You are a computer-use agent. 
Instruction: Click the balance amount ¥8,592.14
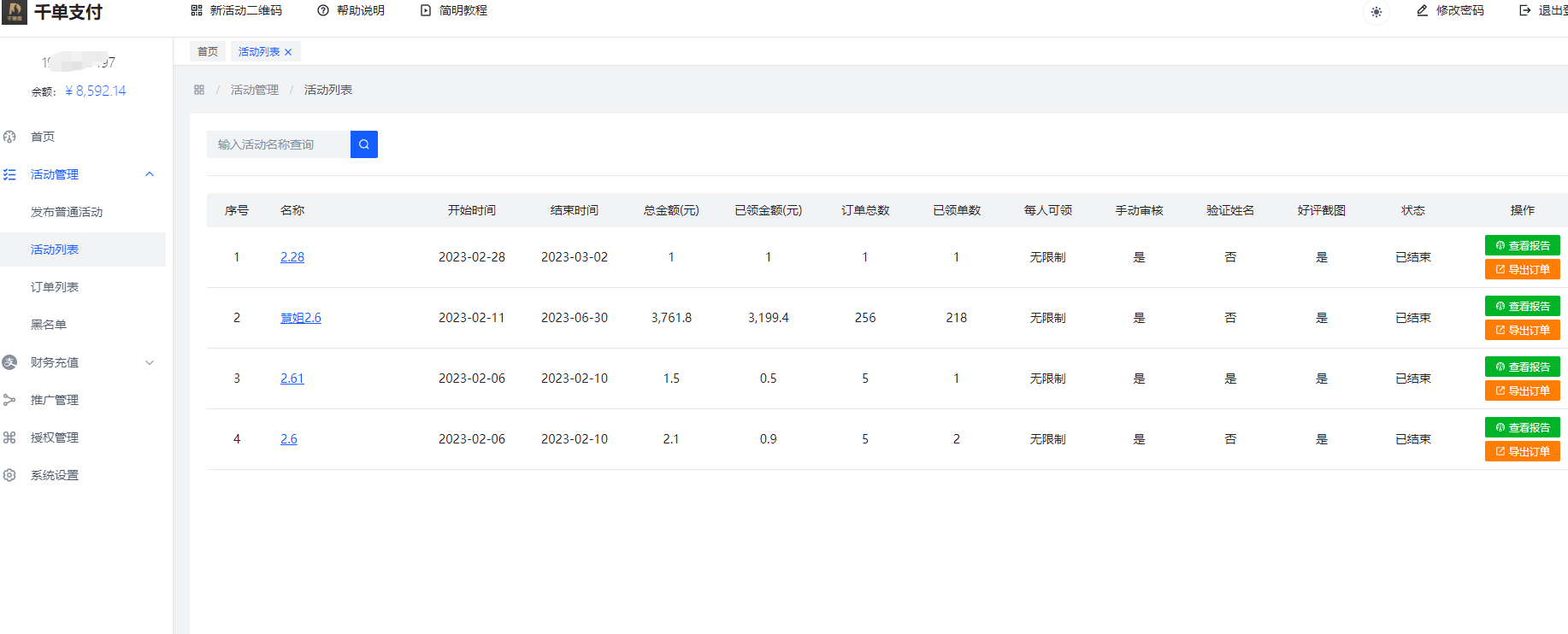pos(96,91)
